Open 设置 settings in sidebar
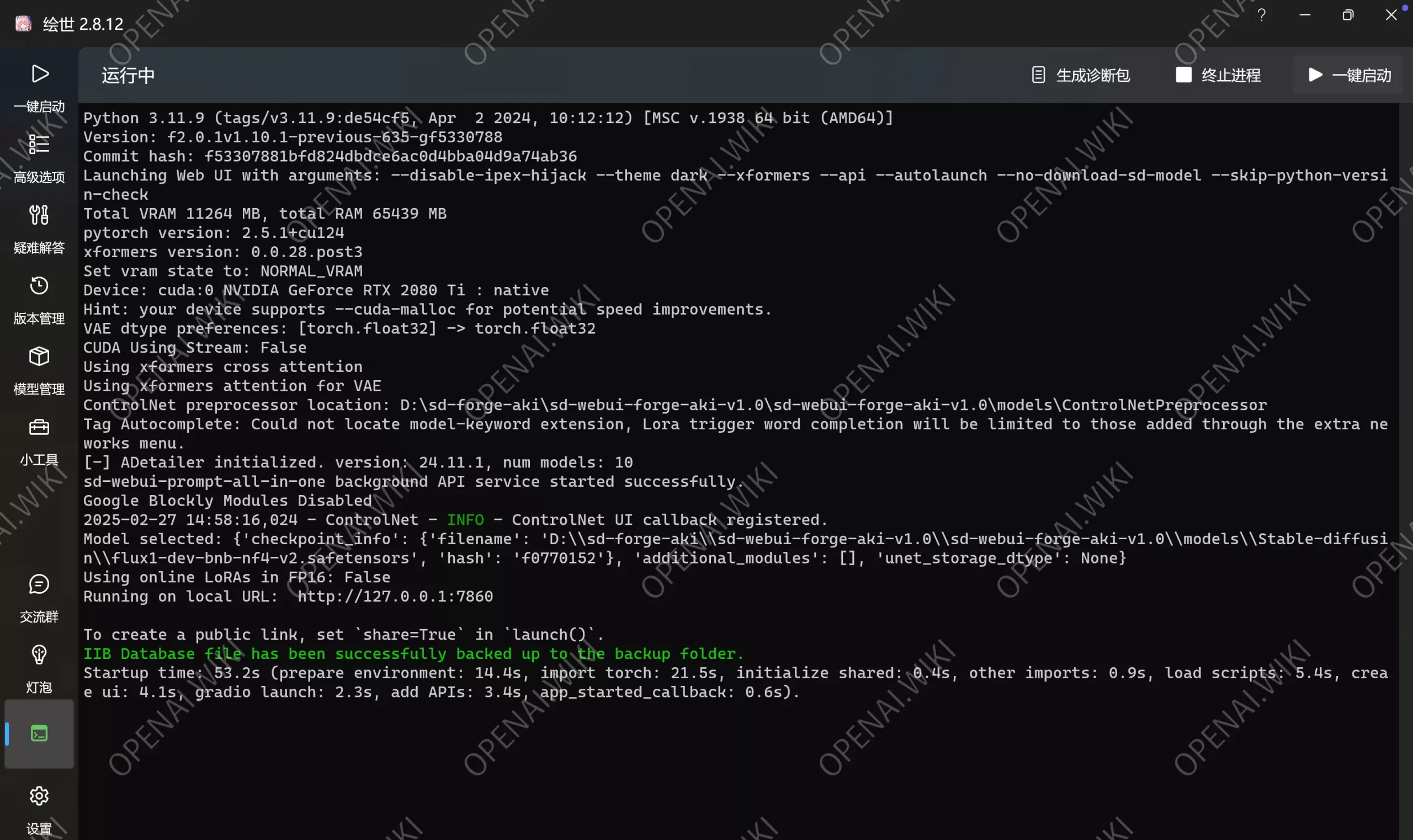The image size is (1413, 840). pos(39,811)
